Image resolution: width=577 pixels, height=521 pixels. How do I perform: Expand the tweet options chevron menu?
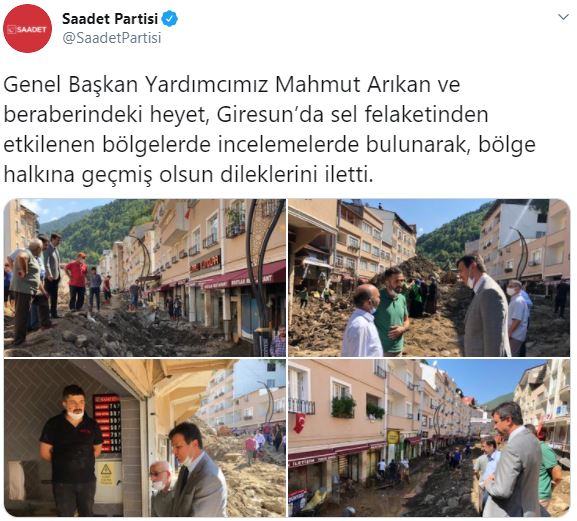[x=563, y=17]
